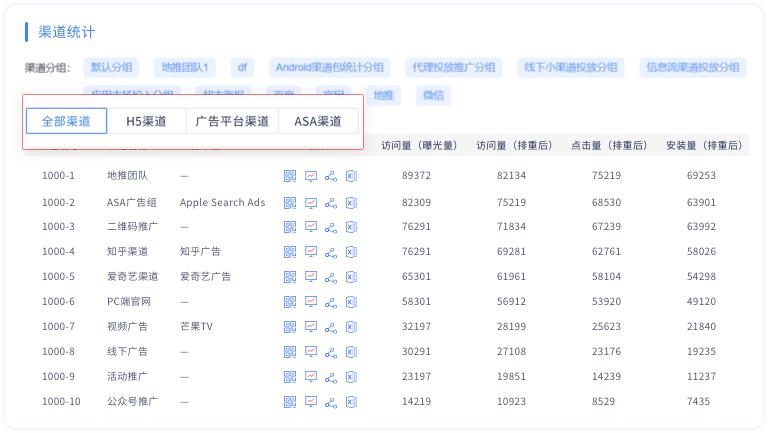Viewport: 768px width, 433px height.
Task: Open chart icon for 活动推广 row
Action: pyautogui.click(x=311, y=377)
